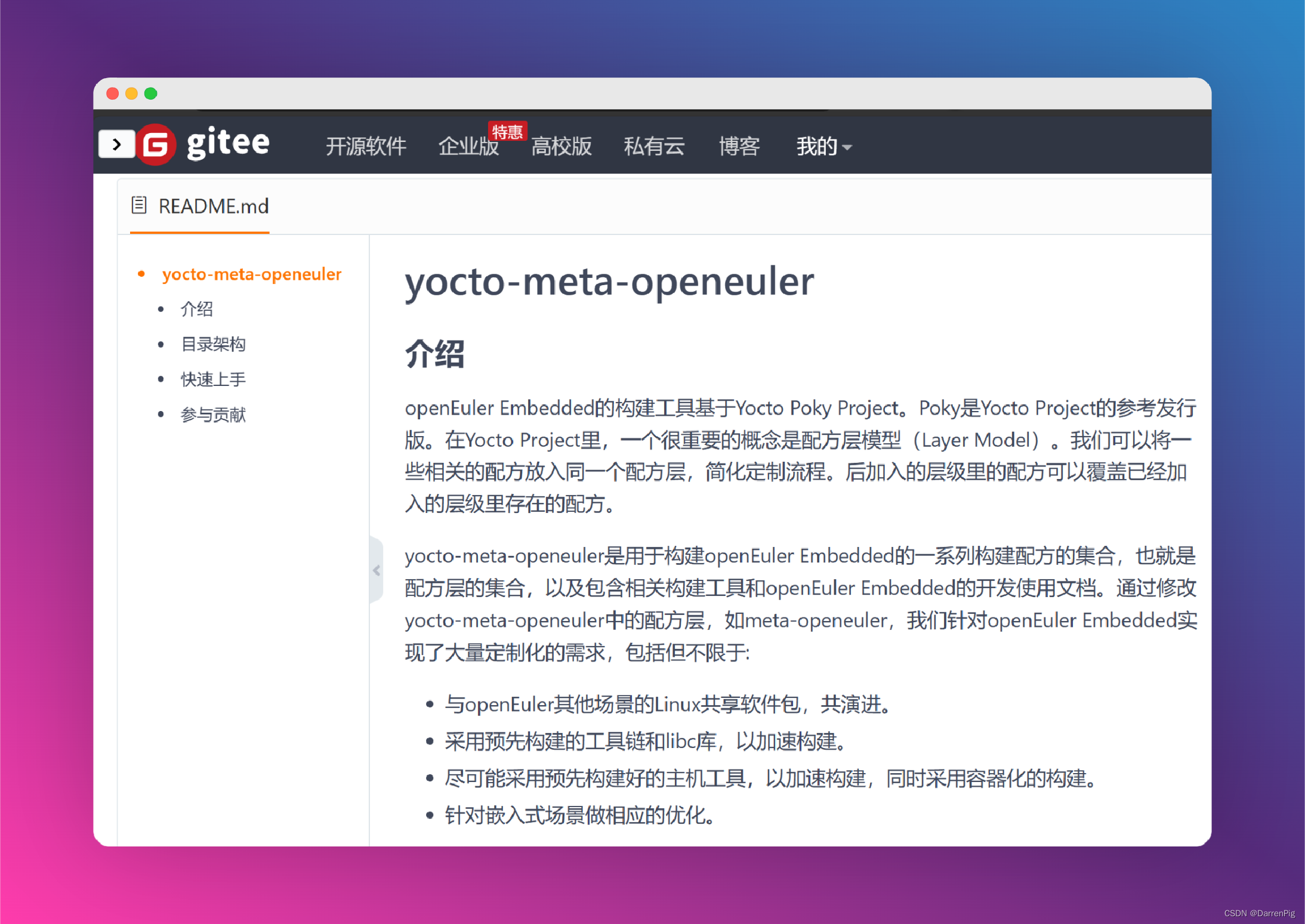The height and width of the screenshot is (924, 1305).
Task: Click the 特惠 red badge
Action: click(x=507, y=131)
